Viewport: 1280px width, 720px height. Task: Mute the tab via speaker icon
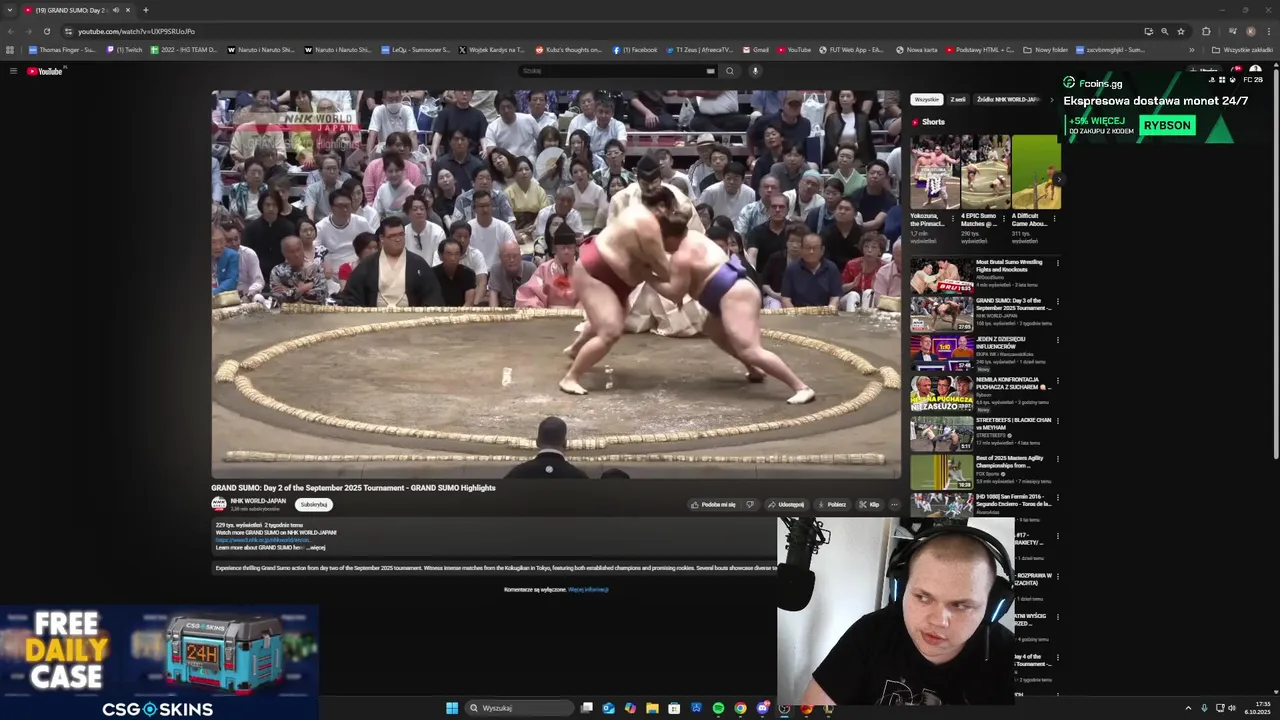coord(115,10)
